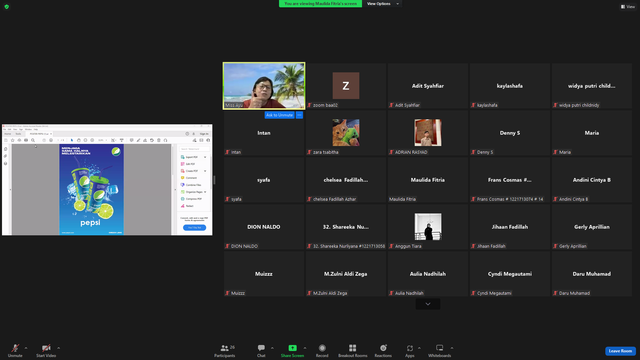The width and height of the screenshot is (640, 360).
Task: Select the POSTER PEPSI document tab in Acrobat
Action: coord(40,134)
